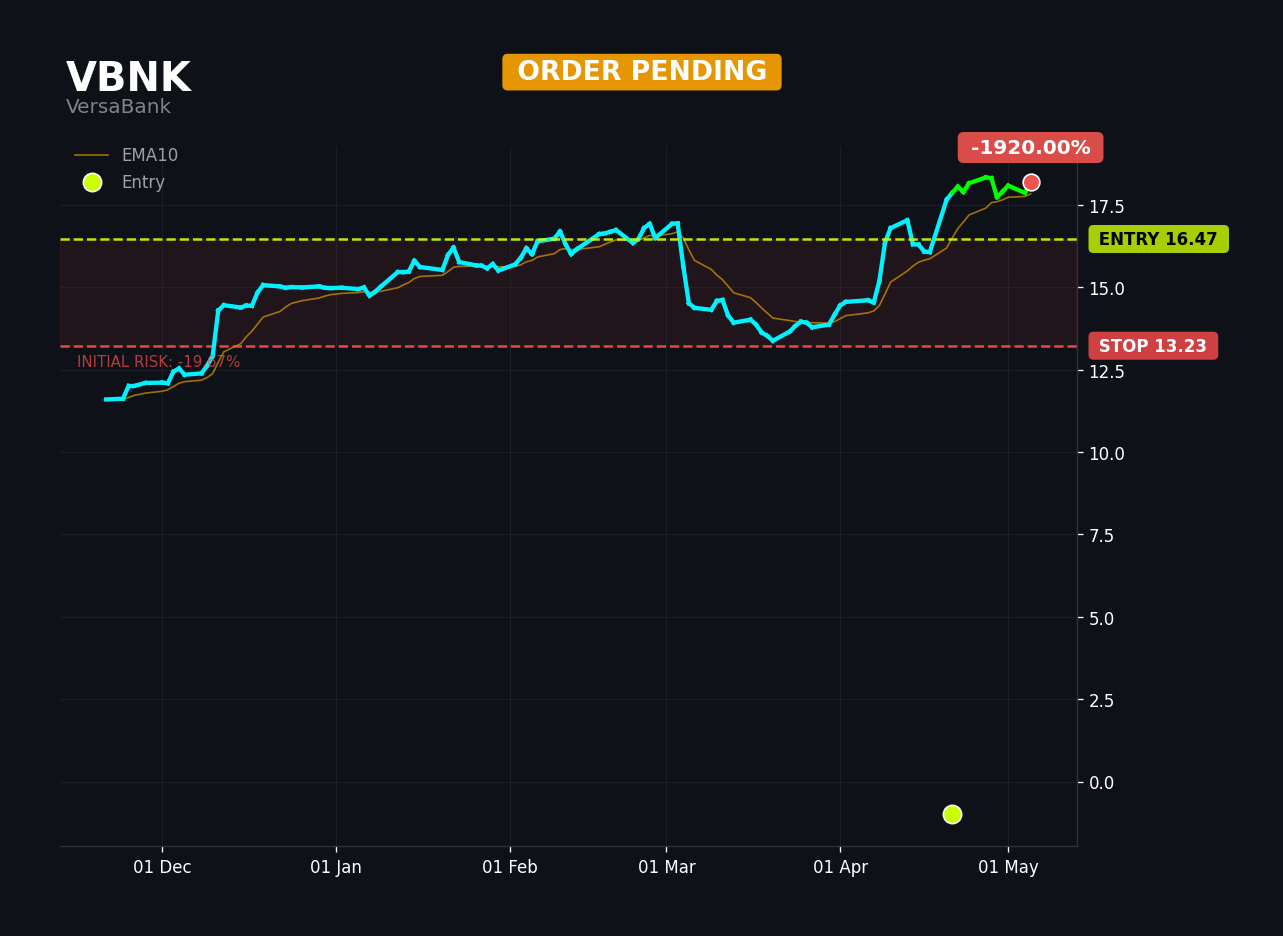Click the 0.0 price axis label
This screenshot has width=1283, height=936.
click(1102, 782)
